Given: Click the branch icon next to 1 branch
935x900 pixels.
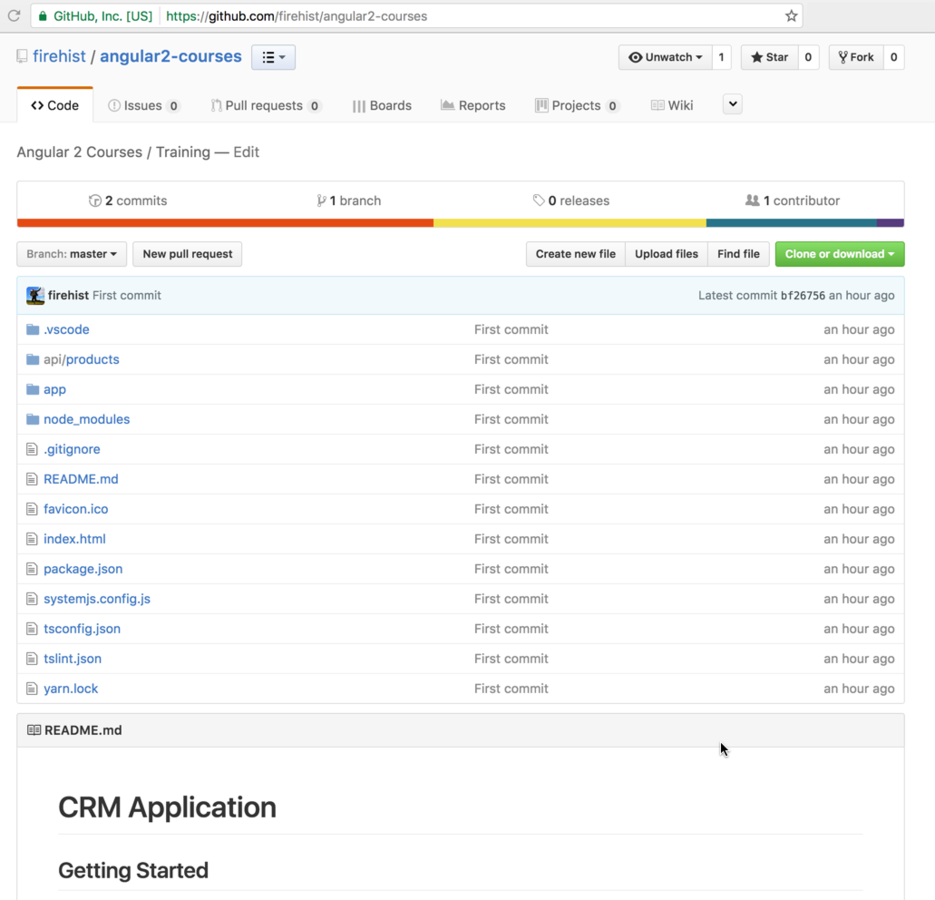Looking at the screenshot, I should click(321, 200).
